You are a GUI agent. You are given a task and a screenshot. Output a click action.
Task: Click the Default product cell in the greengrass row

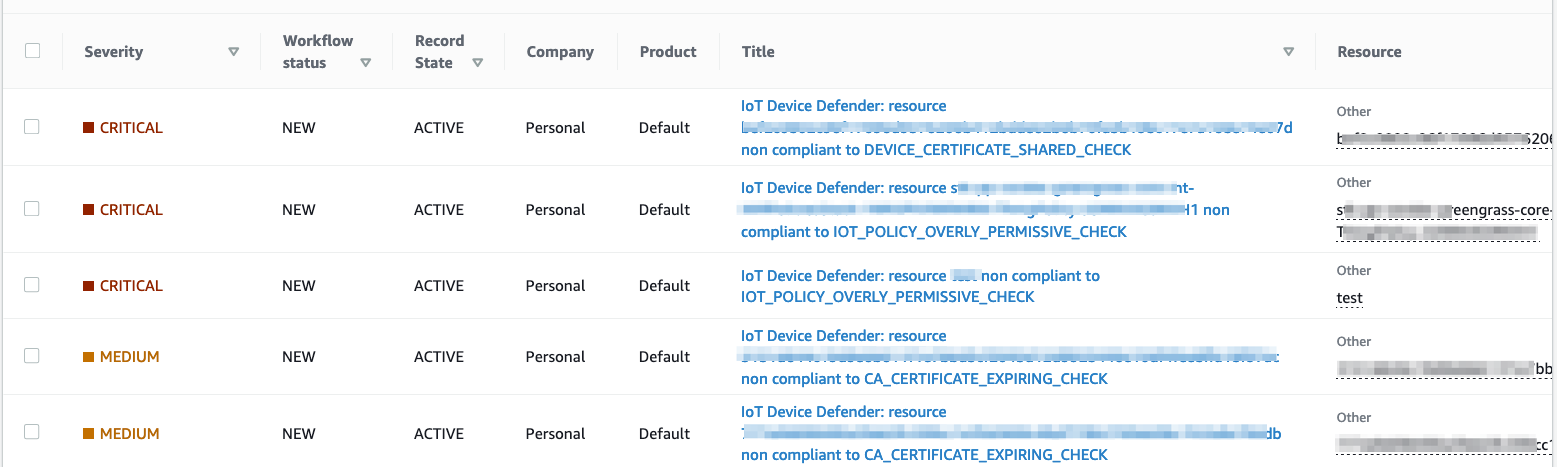tap(665, 210)
